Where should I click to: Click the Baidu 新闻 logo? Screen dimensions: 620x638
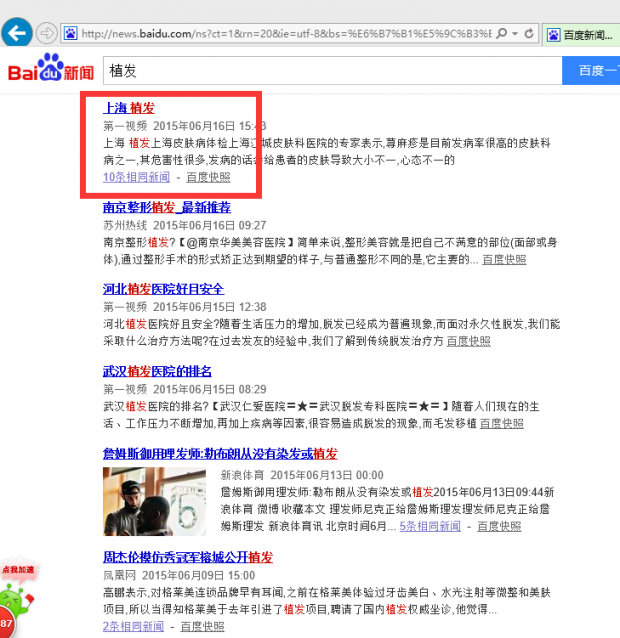pos(51,68)
